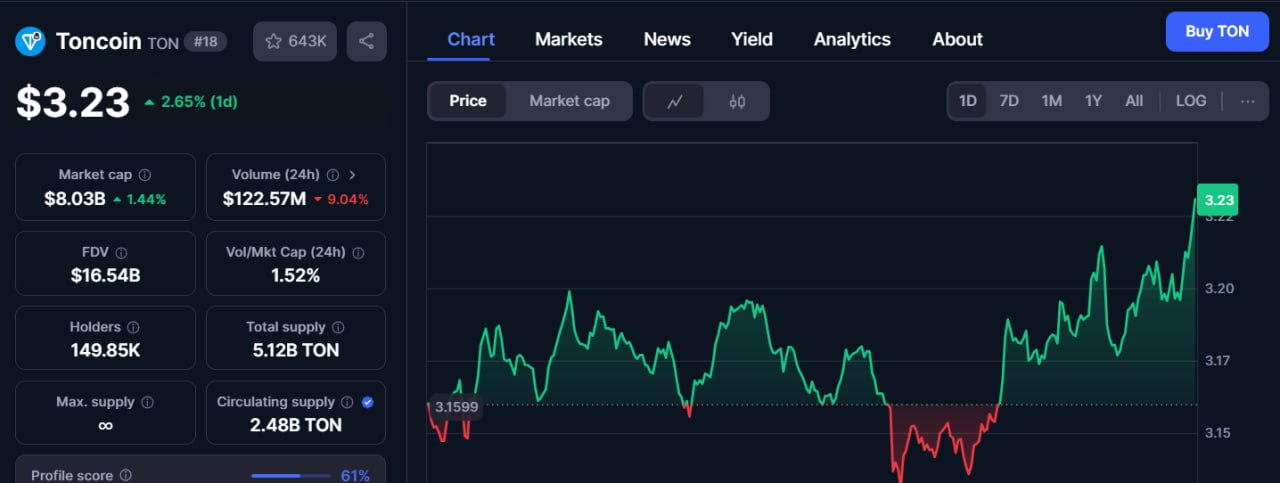
Task: Click the $16.54B FDV value
Action: click(105, 275)
